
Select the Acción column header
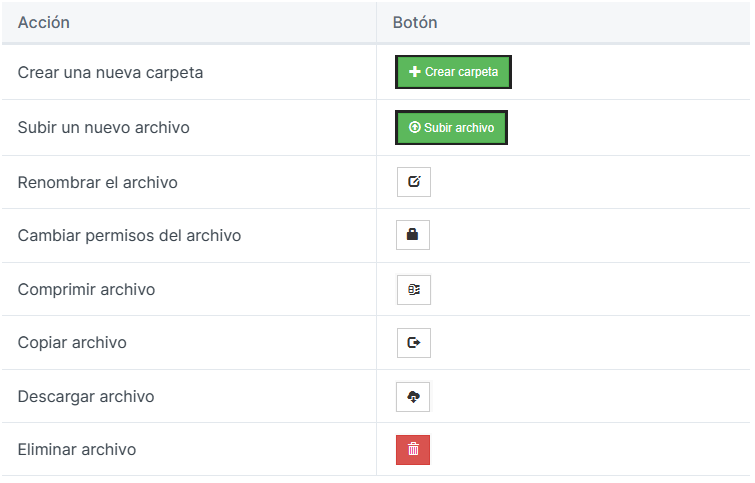(x=44, y=23)
